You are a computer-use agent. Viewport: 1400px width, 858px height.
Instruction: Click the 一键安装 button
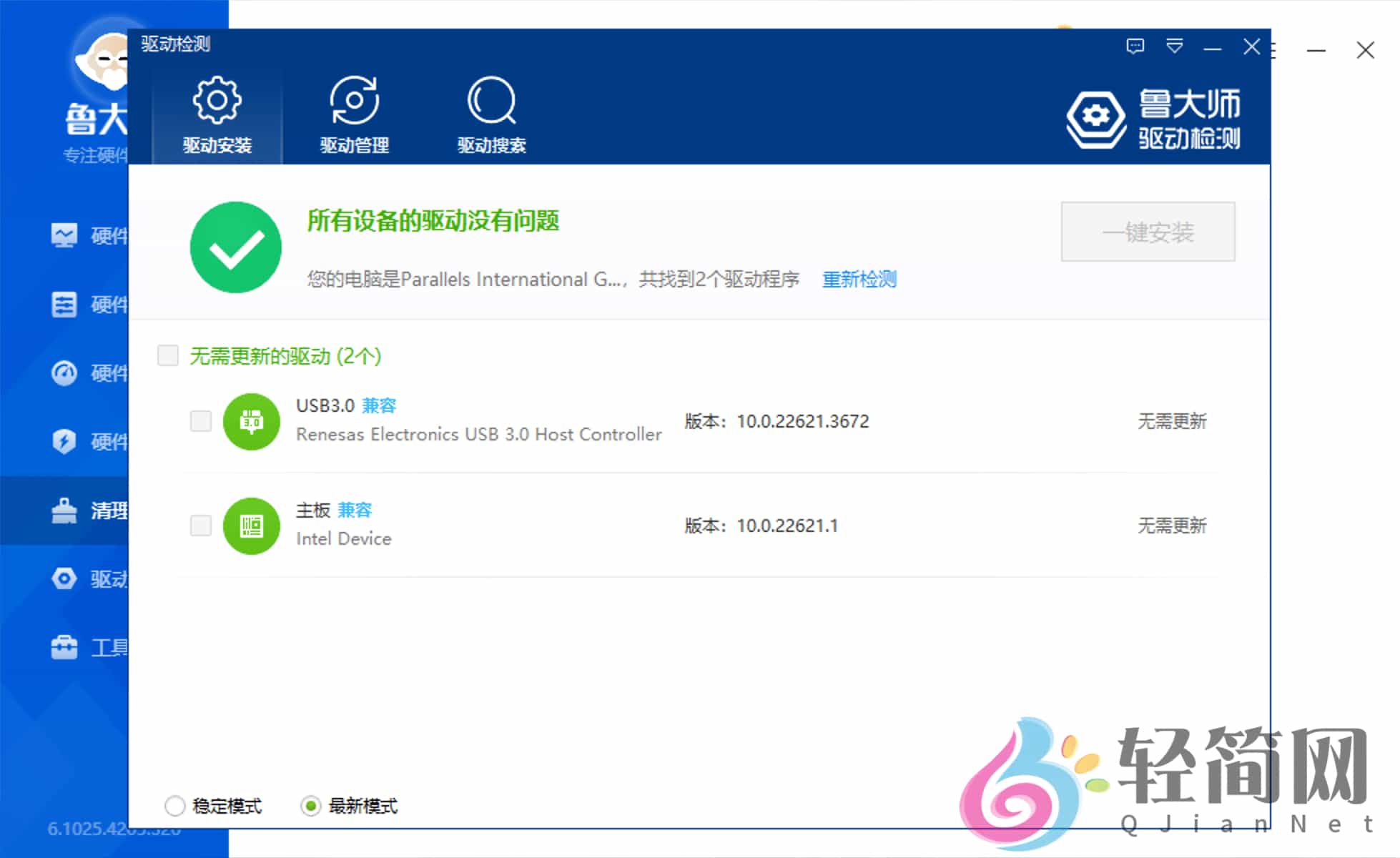pyautogui.click(x=1148, y=232)
